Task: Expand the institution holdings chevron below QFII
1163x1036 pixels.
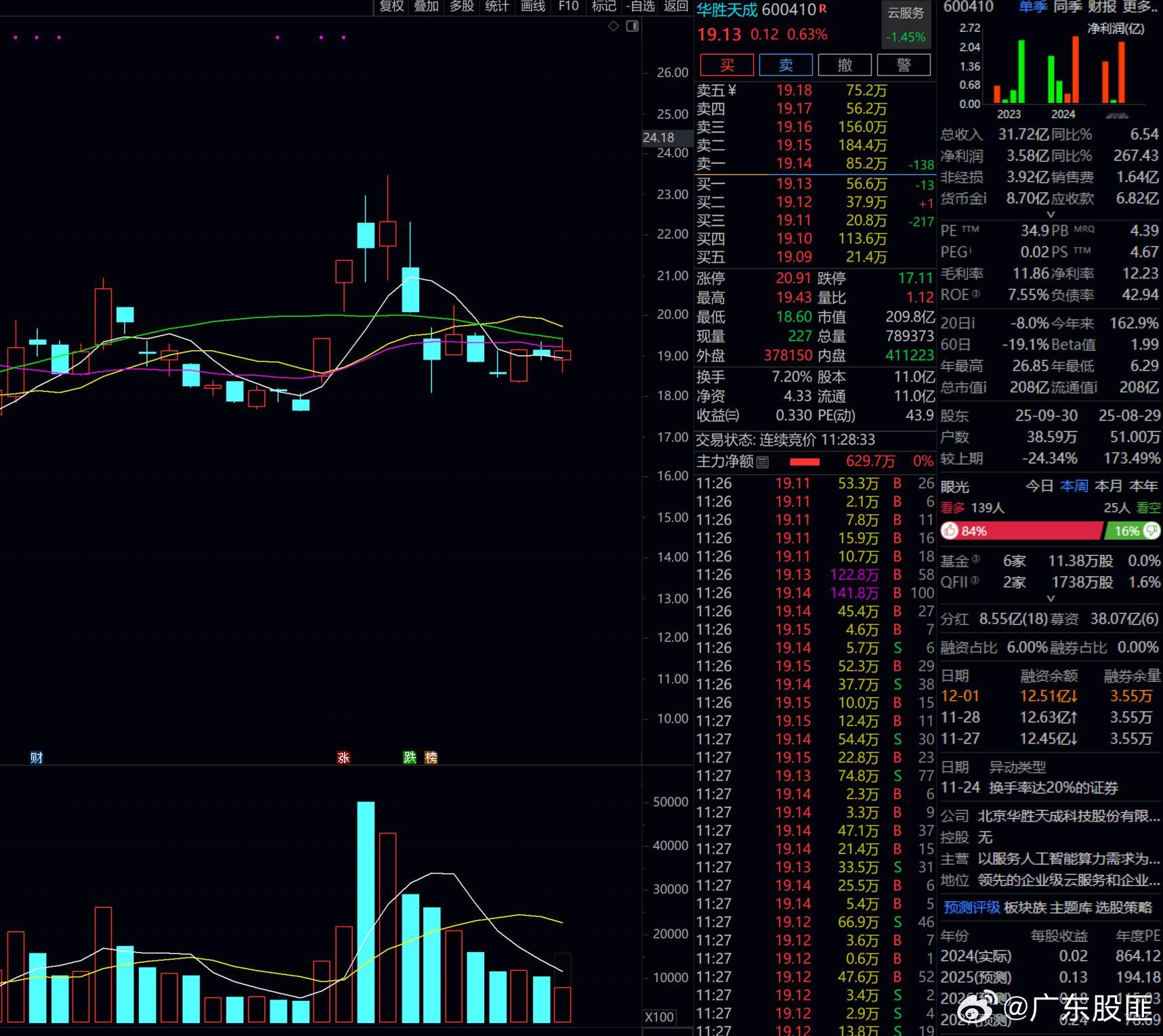Action: pos(1051,599)
